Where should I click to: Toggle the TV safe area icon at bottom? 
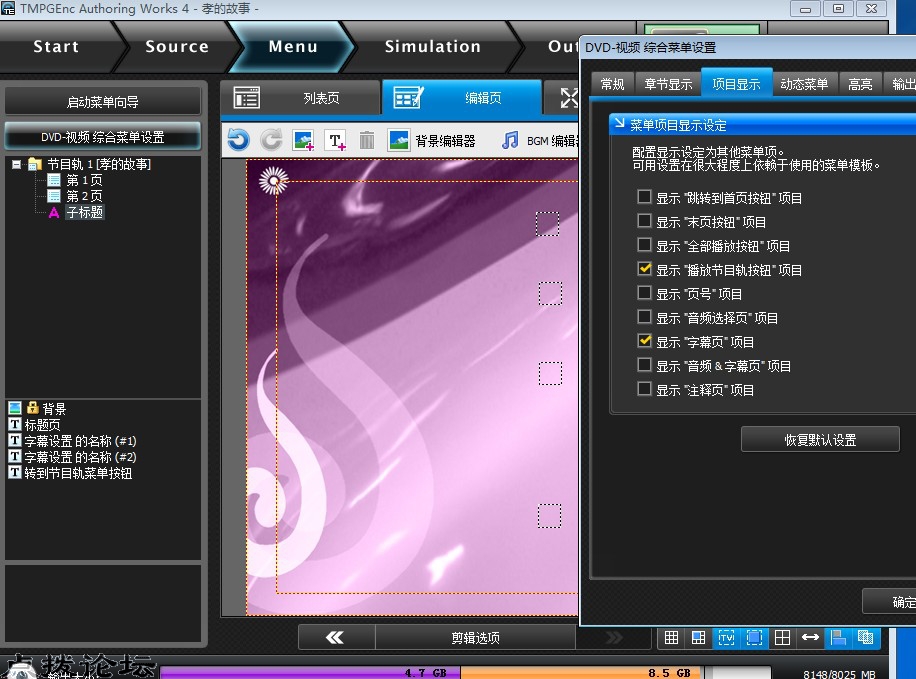tap(726, 636)
